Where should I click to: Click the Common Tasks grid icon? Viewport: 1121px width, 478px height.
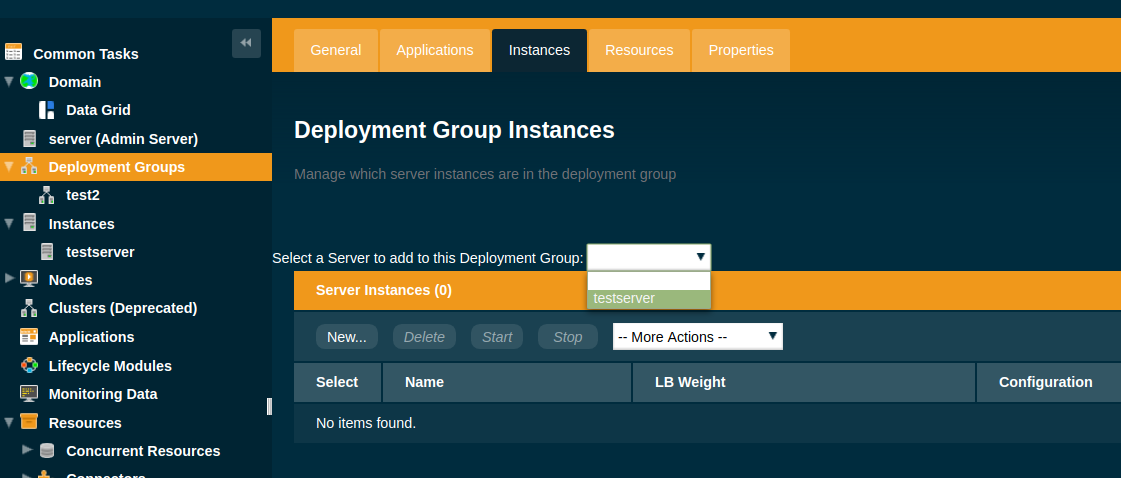pos(13,53)
